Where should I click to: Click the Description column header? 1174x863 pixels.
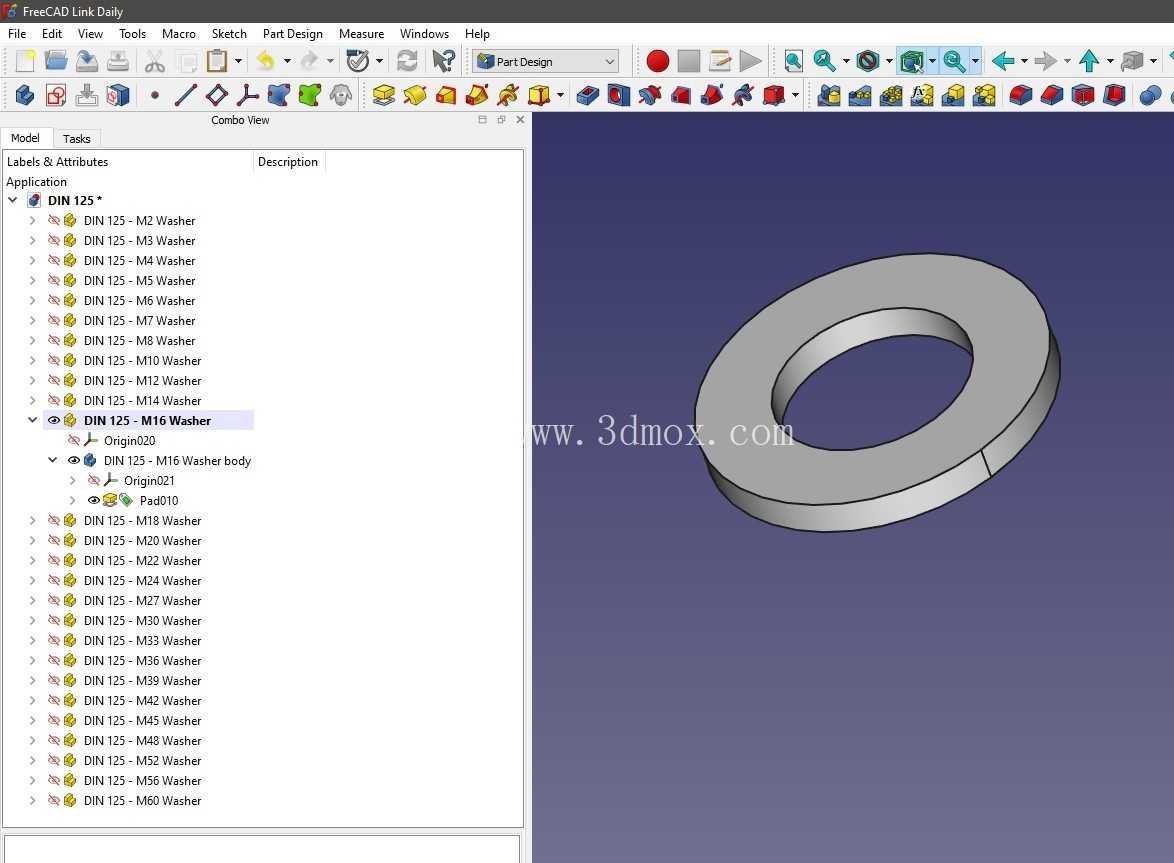[x=288, y=162]
